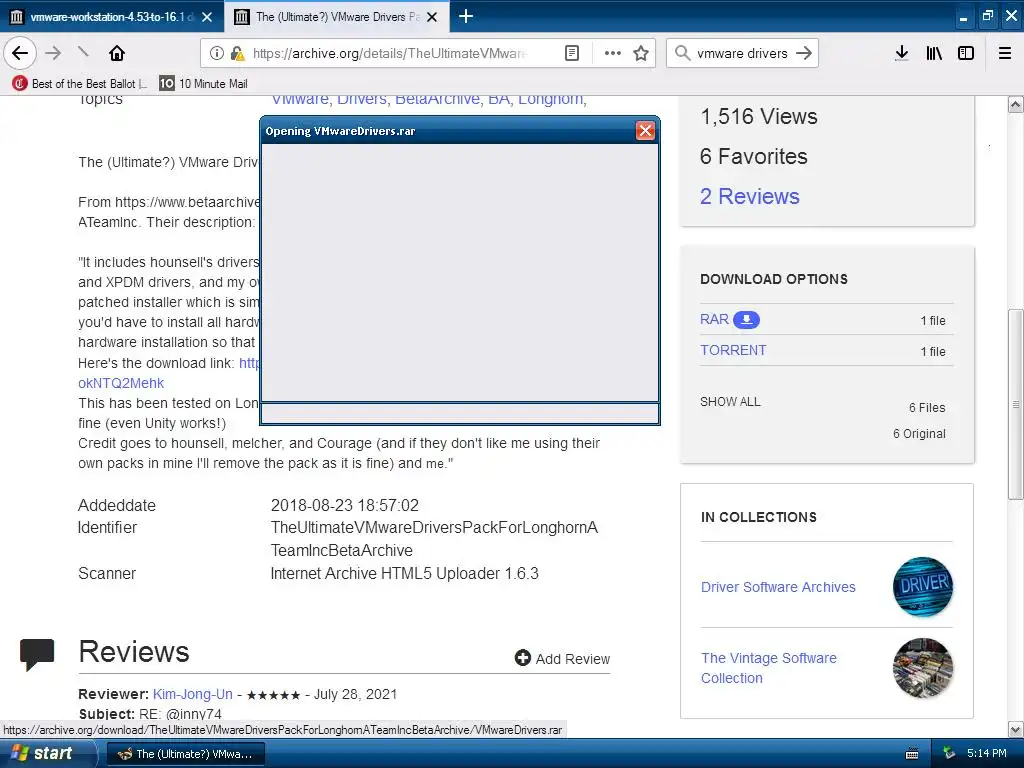Image resolution: width=1024 pixels, height=768 pixels.
Task: Click the blue RAR download icon
Action: (746, 319)
